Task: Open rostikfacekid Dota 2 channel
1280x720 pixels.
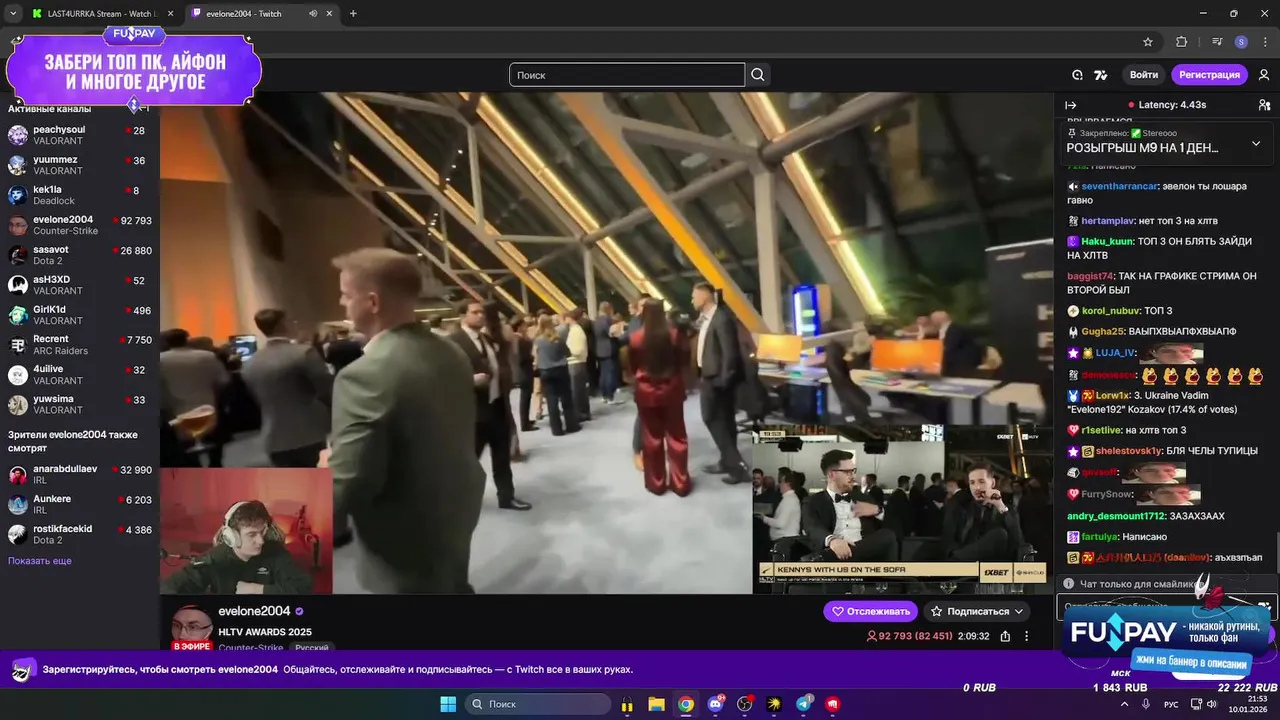Action: coord(80,534)
